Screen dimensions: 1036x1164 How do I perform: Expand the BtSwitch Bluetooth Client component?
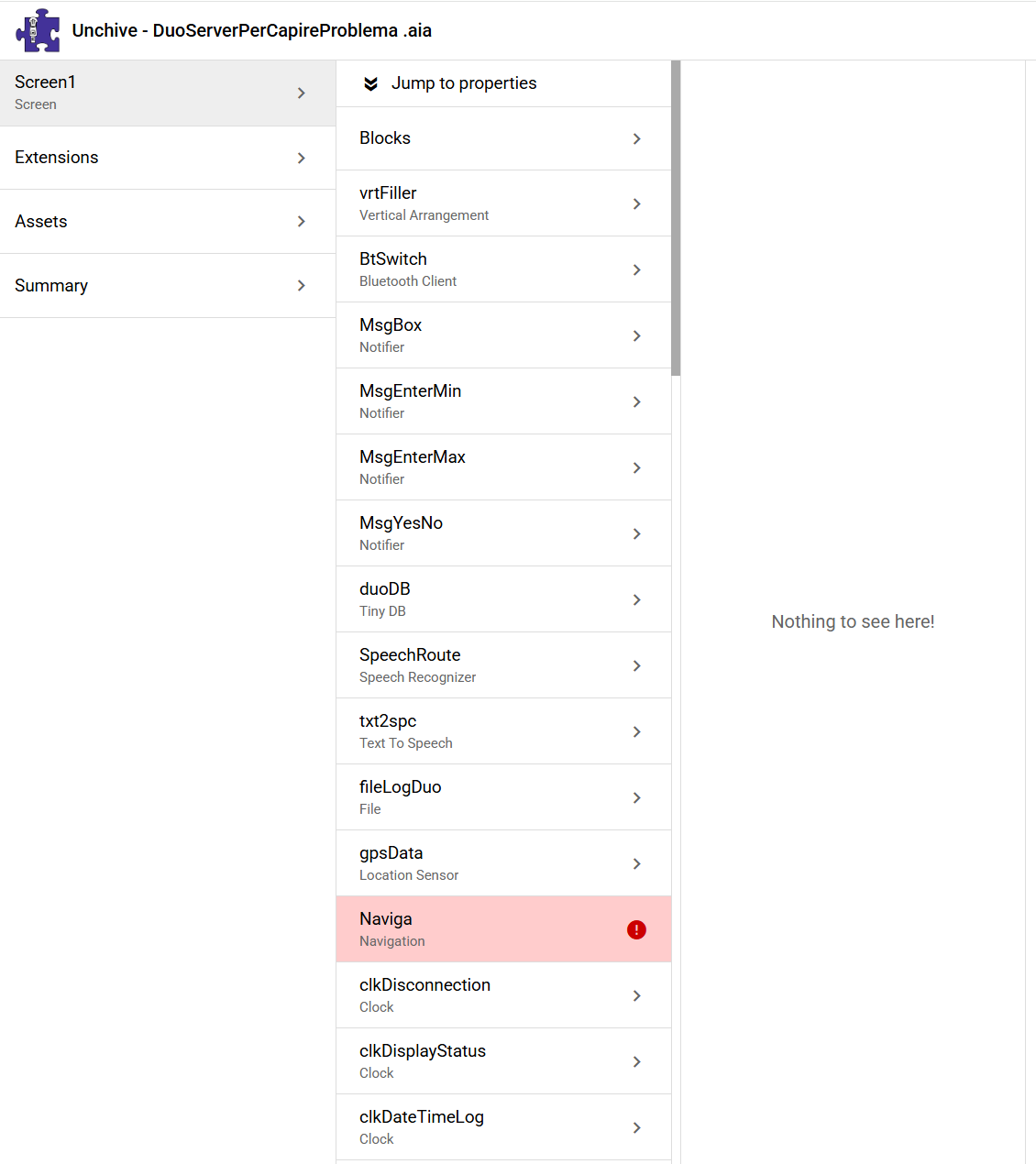[502, 269]
